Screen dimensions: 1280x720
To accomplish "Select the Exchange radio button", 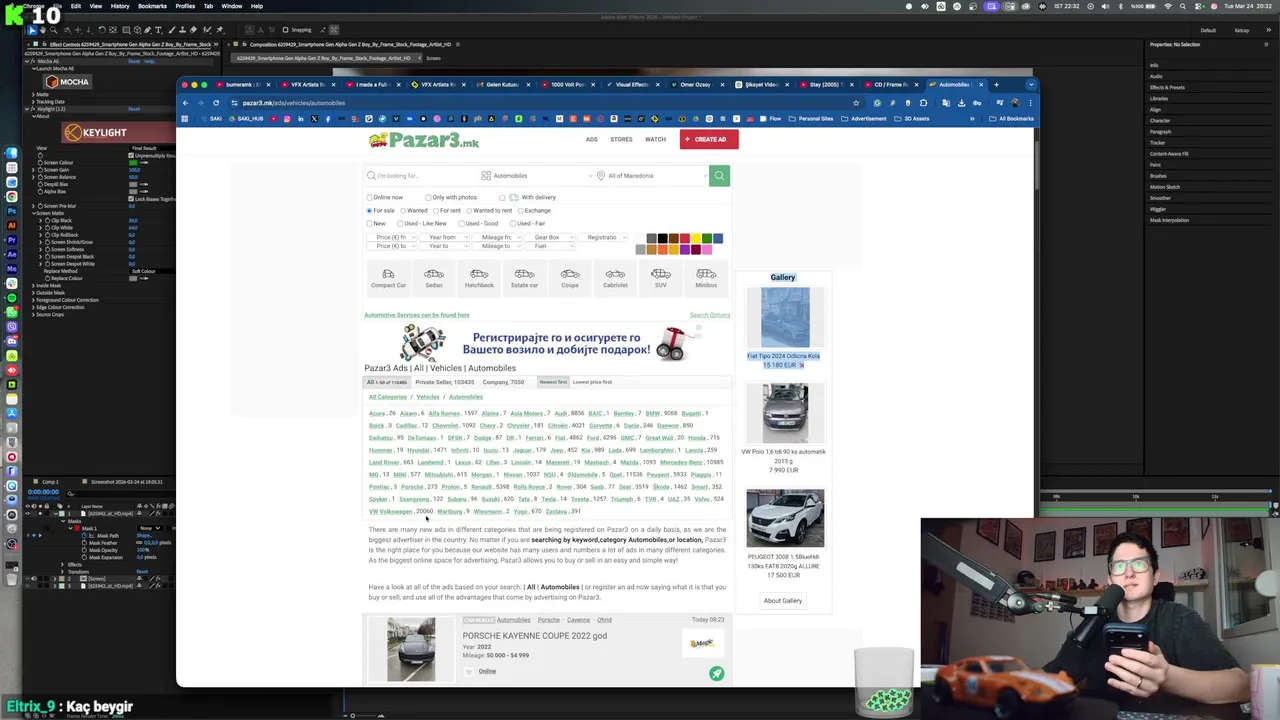I will (521, 211).
